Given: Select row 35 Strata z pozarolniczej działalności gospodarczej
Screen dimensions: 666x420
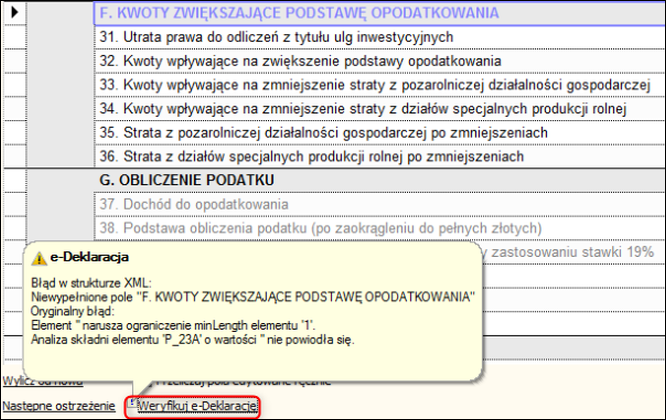Looking at the screenshot, I should [x=380, y=133].
